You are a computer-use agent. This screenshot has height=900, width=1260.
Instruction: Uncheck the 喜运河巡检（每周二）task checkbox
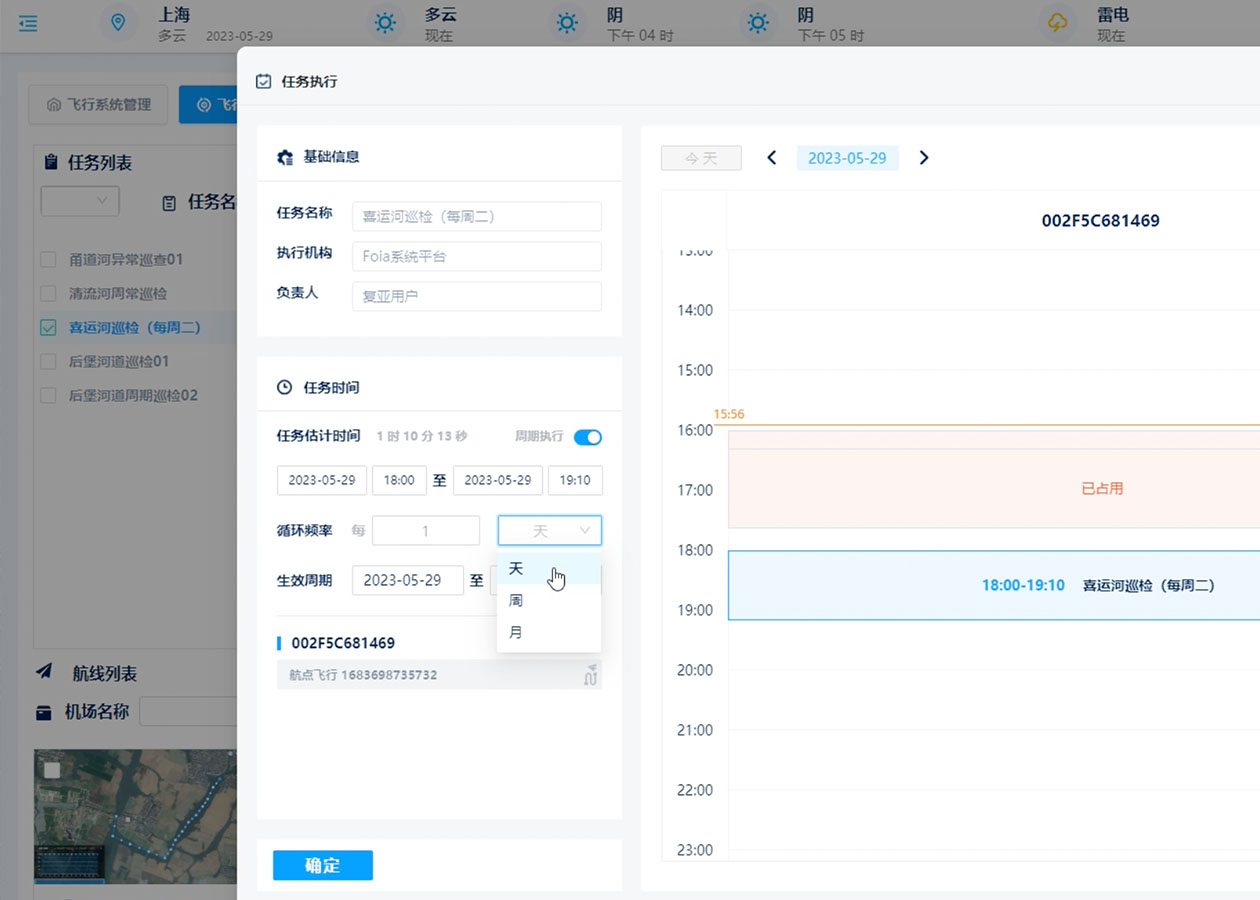coord(48,327)
